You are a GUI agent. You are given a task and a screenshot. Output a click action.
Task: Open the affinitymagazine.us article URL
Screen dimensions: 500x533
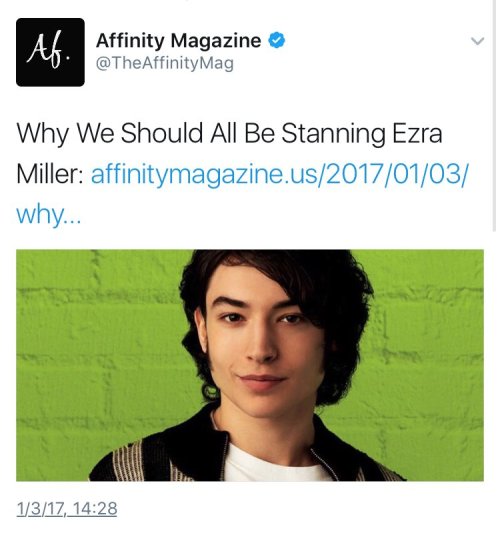click(x=279, y=174)
